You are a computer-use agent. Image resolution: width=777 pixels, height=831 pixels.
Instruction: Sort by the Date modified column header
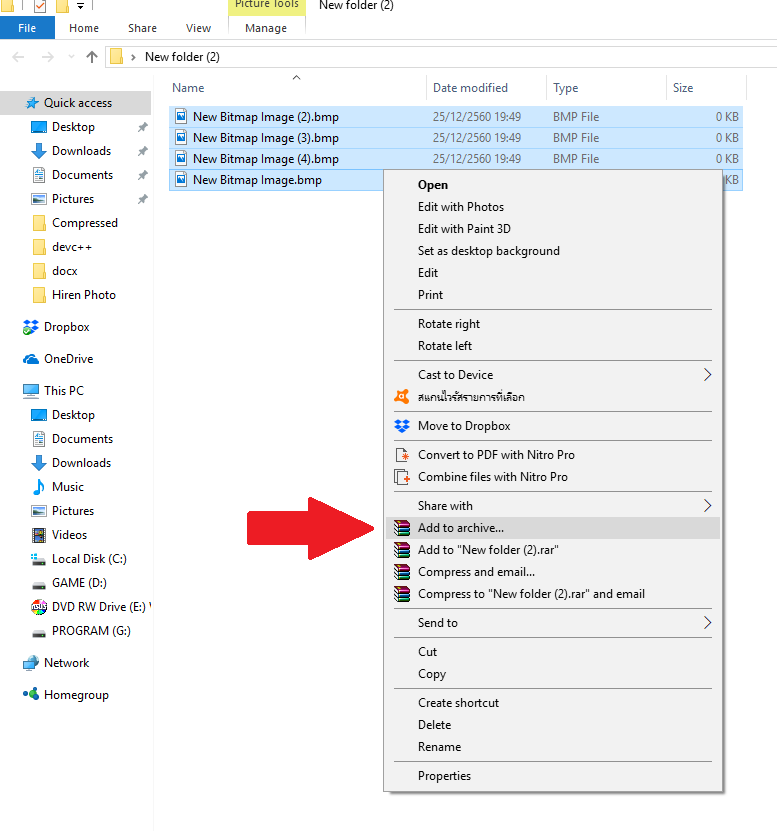486,88
